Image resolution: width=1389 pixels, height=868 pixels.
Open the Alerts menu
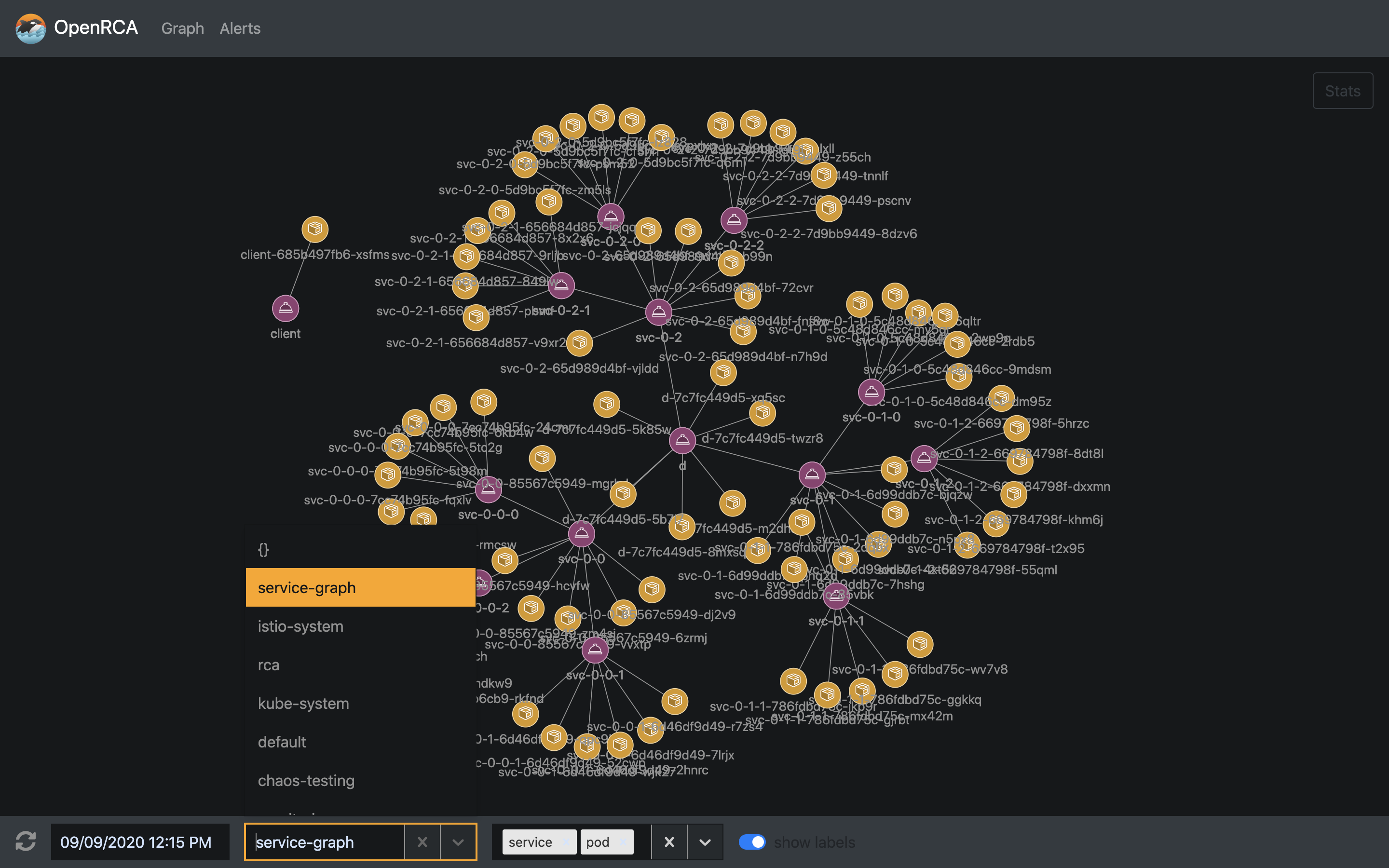[x=239, y=28]
